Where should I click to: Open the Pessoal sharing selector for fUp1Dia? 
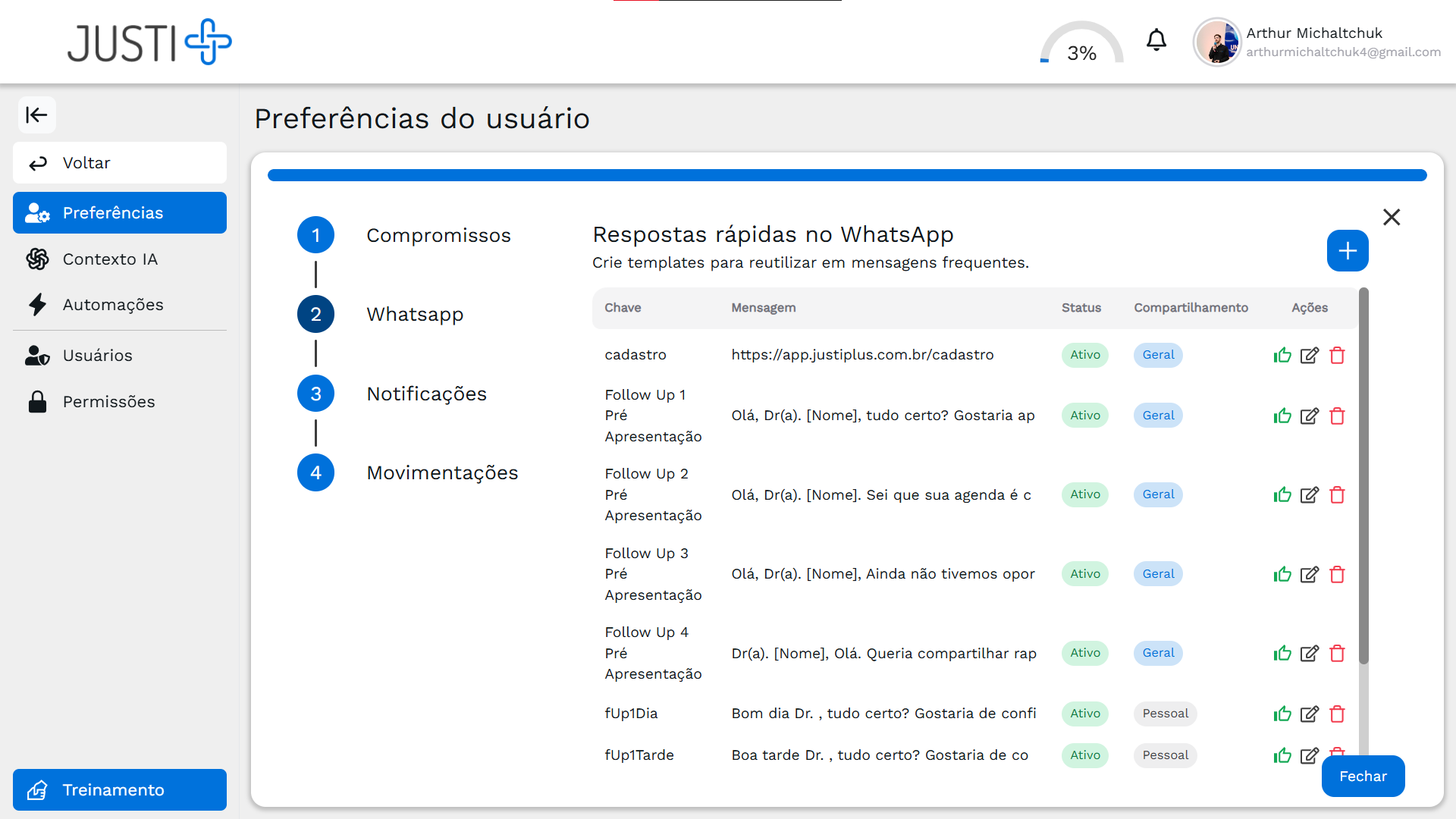point(1166,714)
